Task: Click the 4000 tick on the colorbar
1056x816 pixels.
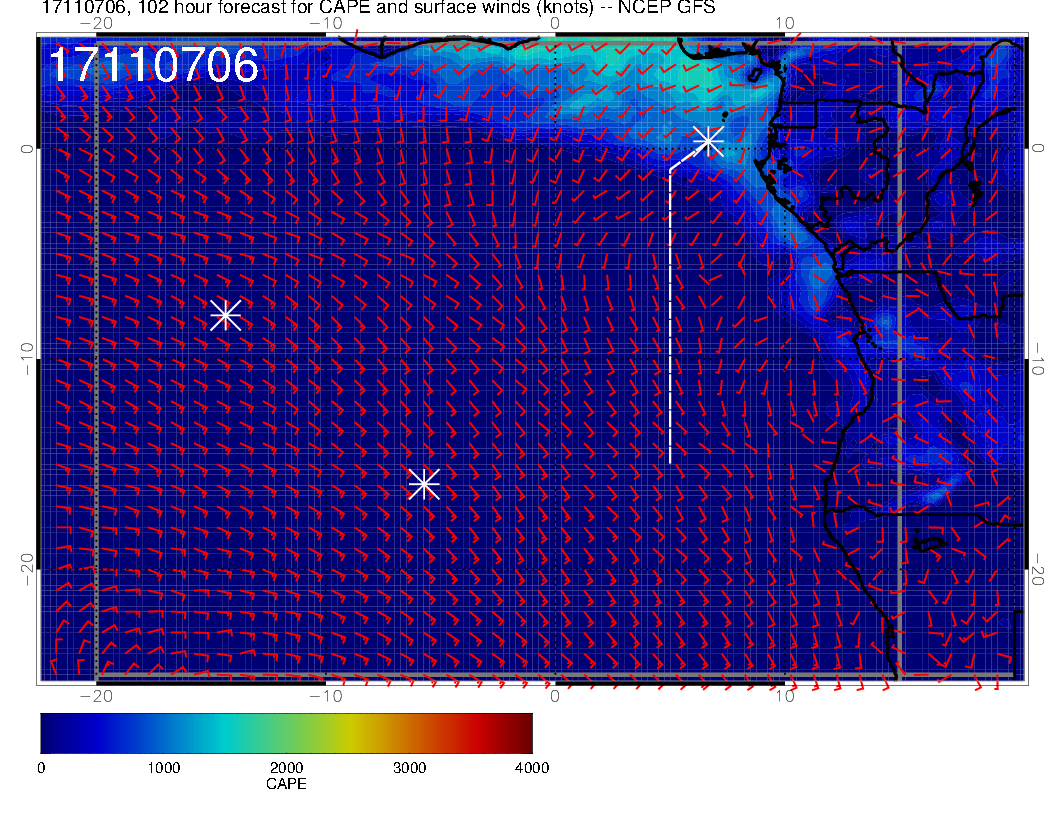Action: (532, 768)
